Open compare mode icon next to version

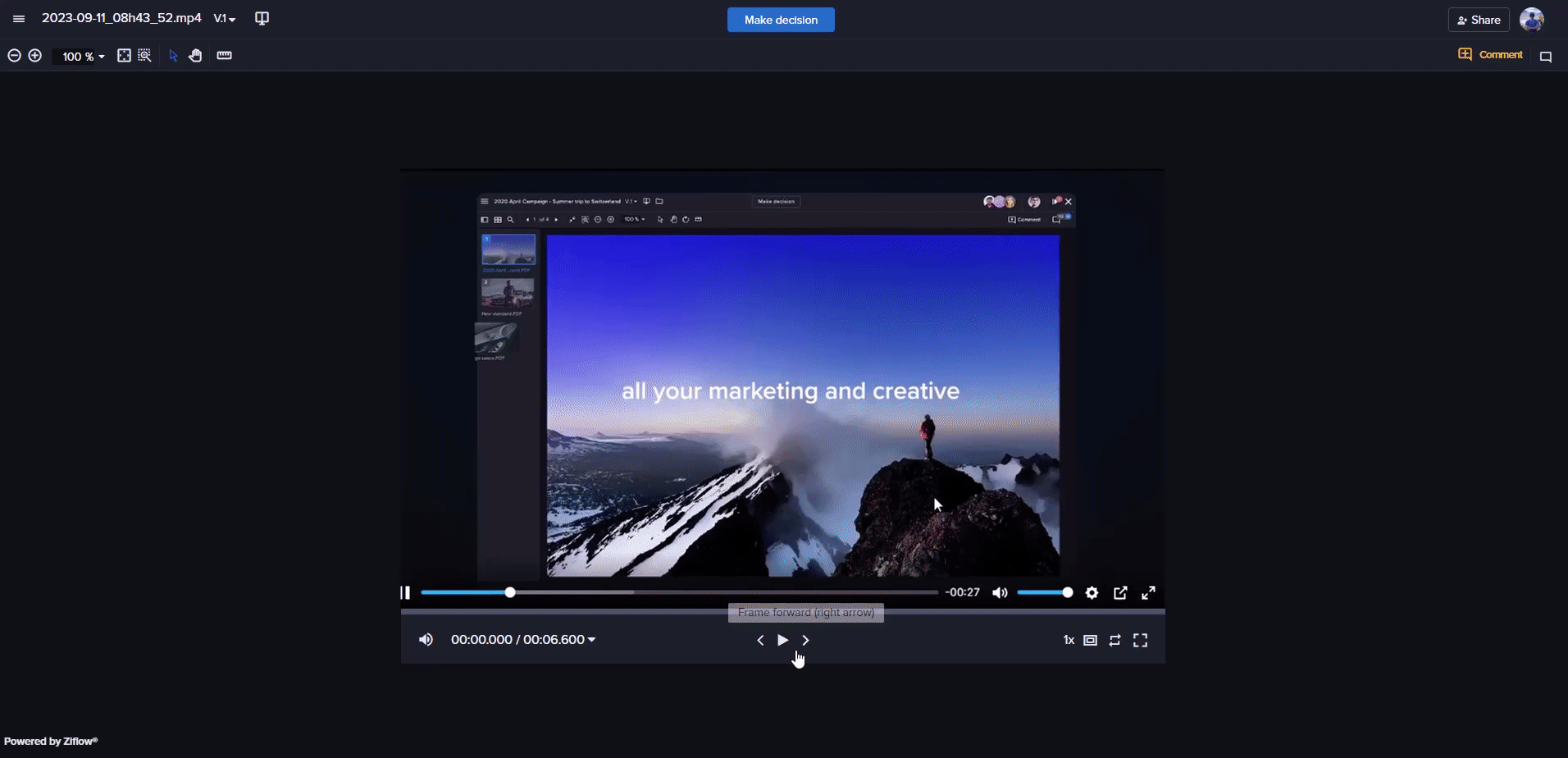[262, 19]
